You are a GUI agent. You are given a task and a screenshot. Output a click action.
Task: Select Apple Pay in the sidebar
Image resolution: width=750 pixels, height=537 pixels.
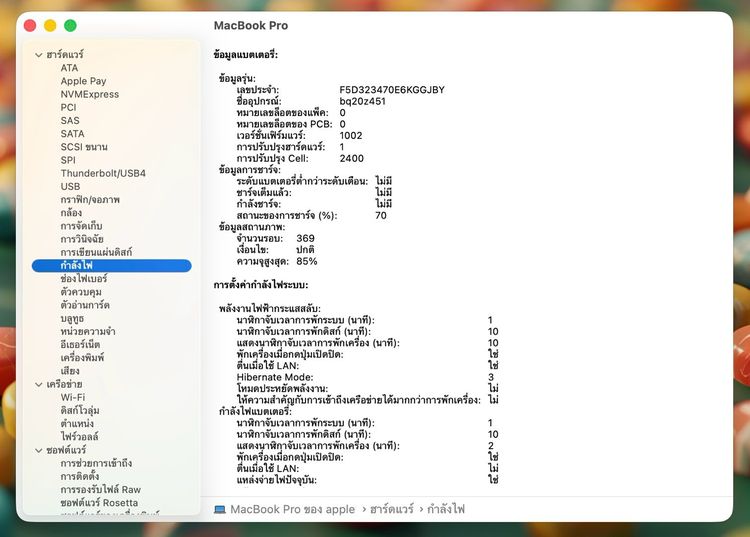click(83, 81)
